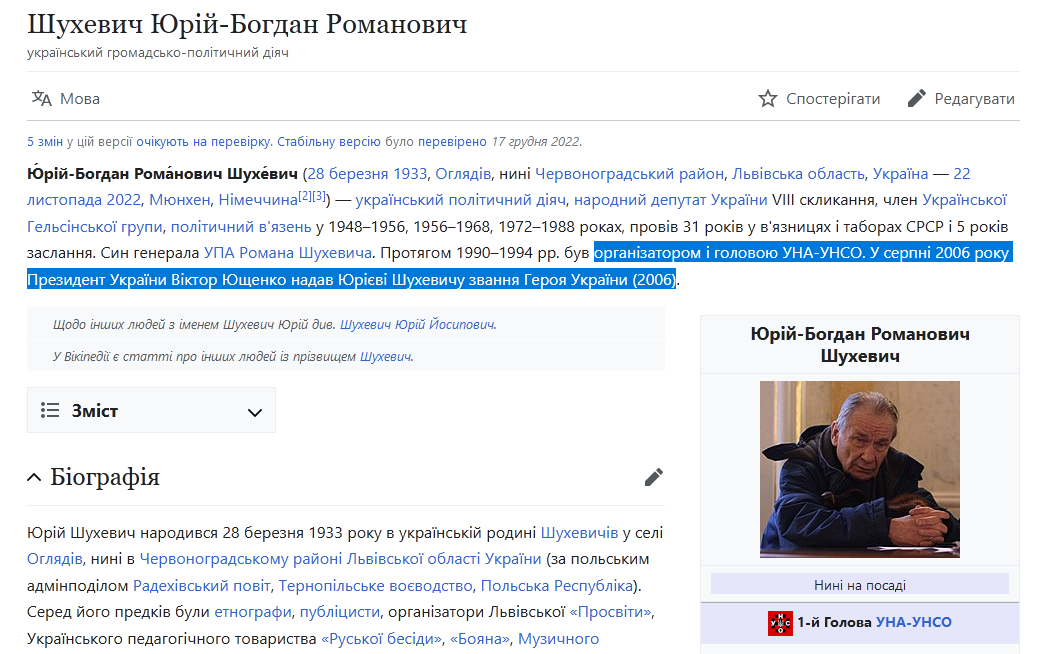This screenshot has height=654, width=1040.
Task: Follow the Львівська область link
Action: [x=798, y=174]
